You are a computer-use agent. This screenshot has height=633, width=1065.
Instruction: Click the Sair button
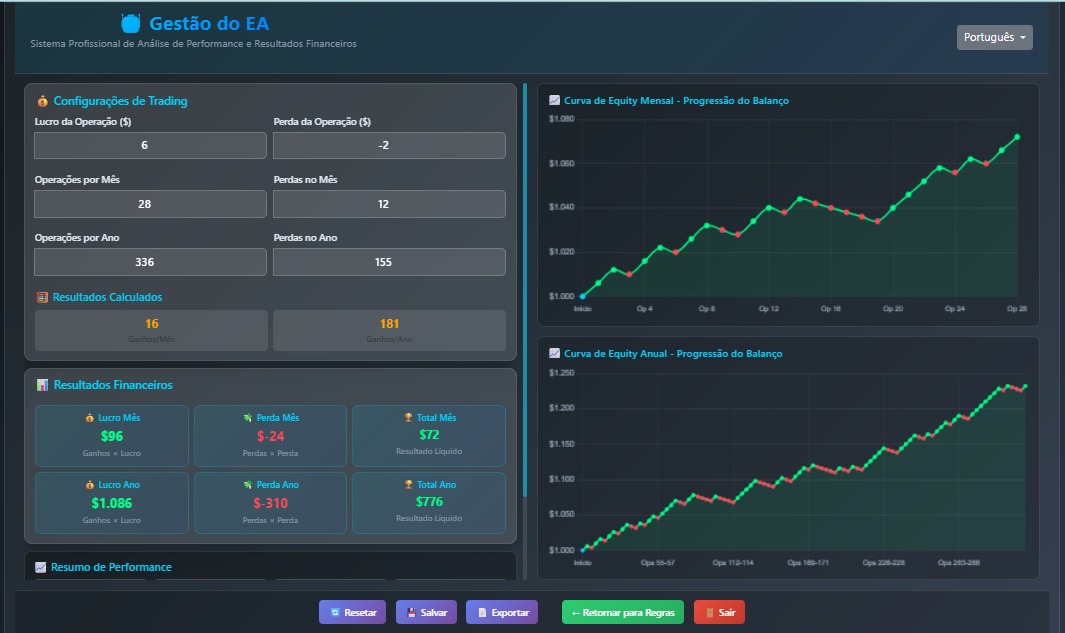click(719, 612)
